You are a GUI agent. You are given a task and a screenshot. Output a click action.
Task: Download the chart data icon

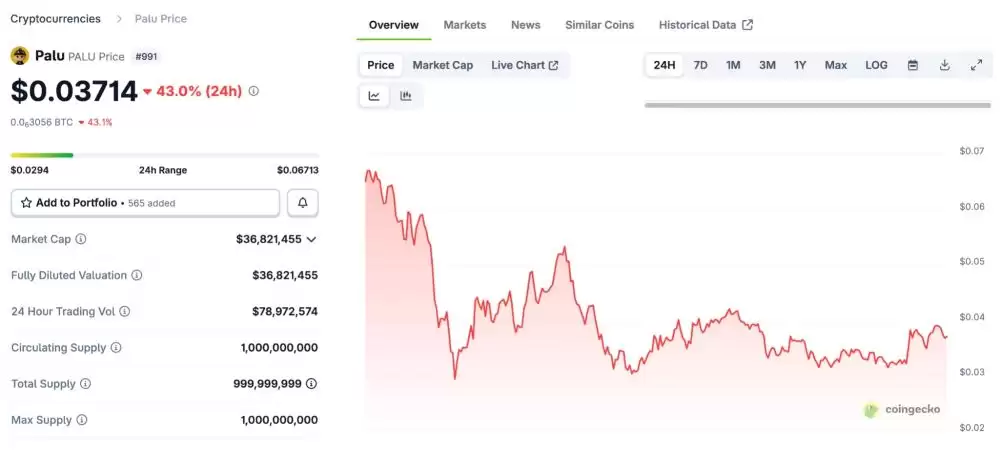click(944, 65)
